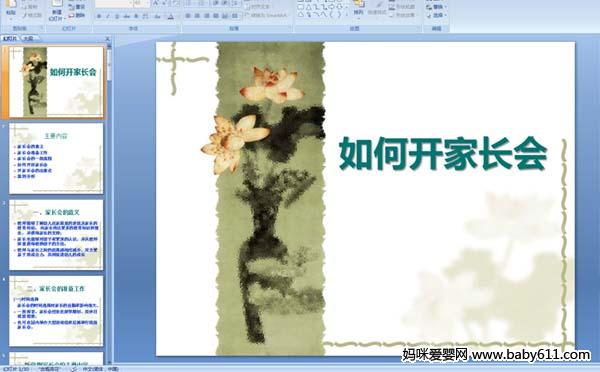Viewport: 600px width, 372px height.
Task: Click the theme name in status bar
Action: (50, 369)
